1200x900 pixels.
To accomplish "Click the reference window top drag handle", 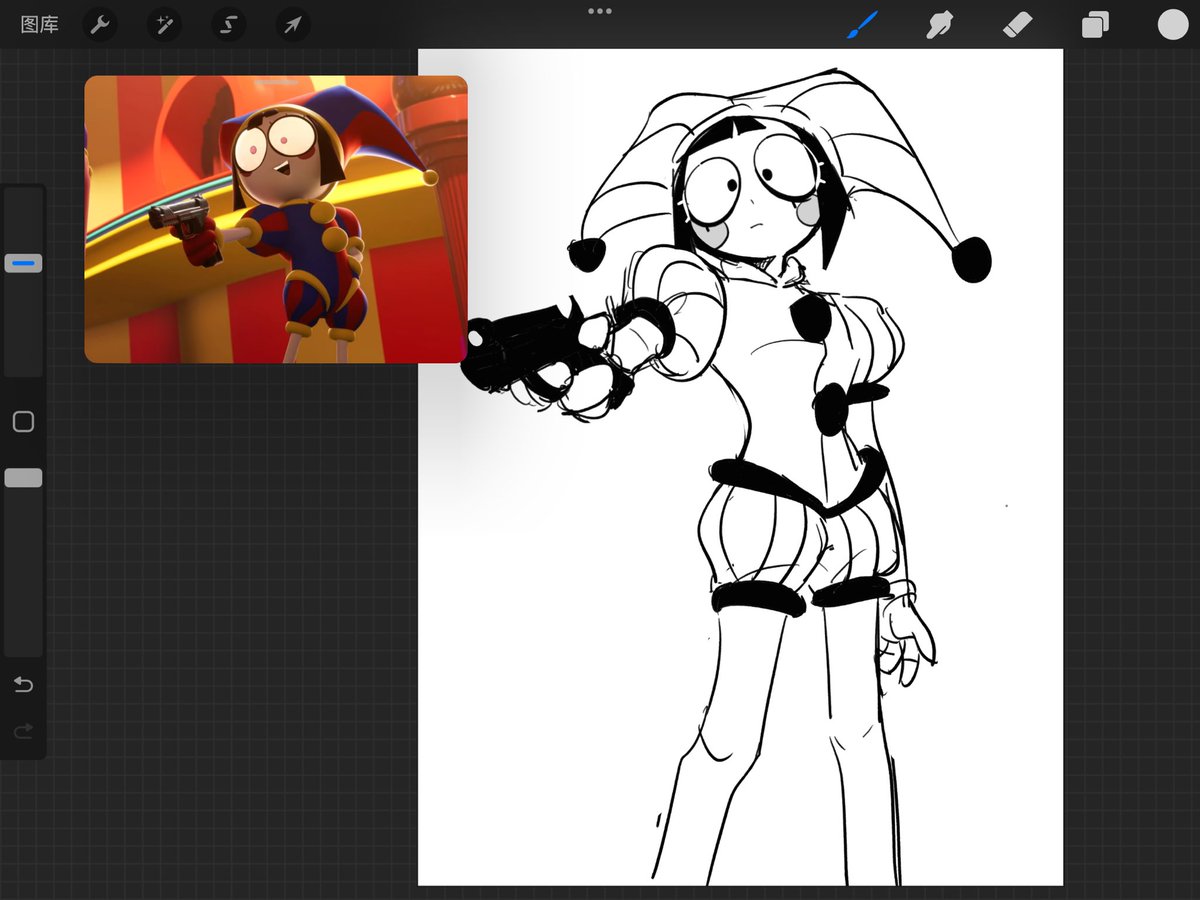I will (x=276, y=81).
